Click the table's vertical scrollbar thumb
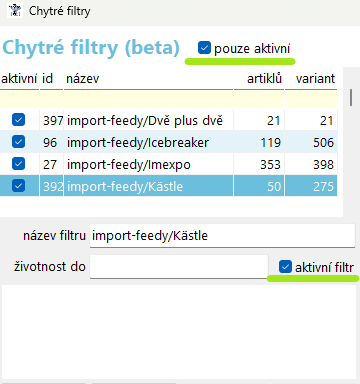The height and width of the screenshot is (384, 360). 351,97
